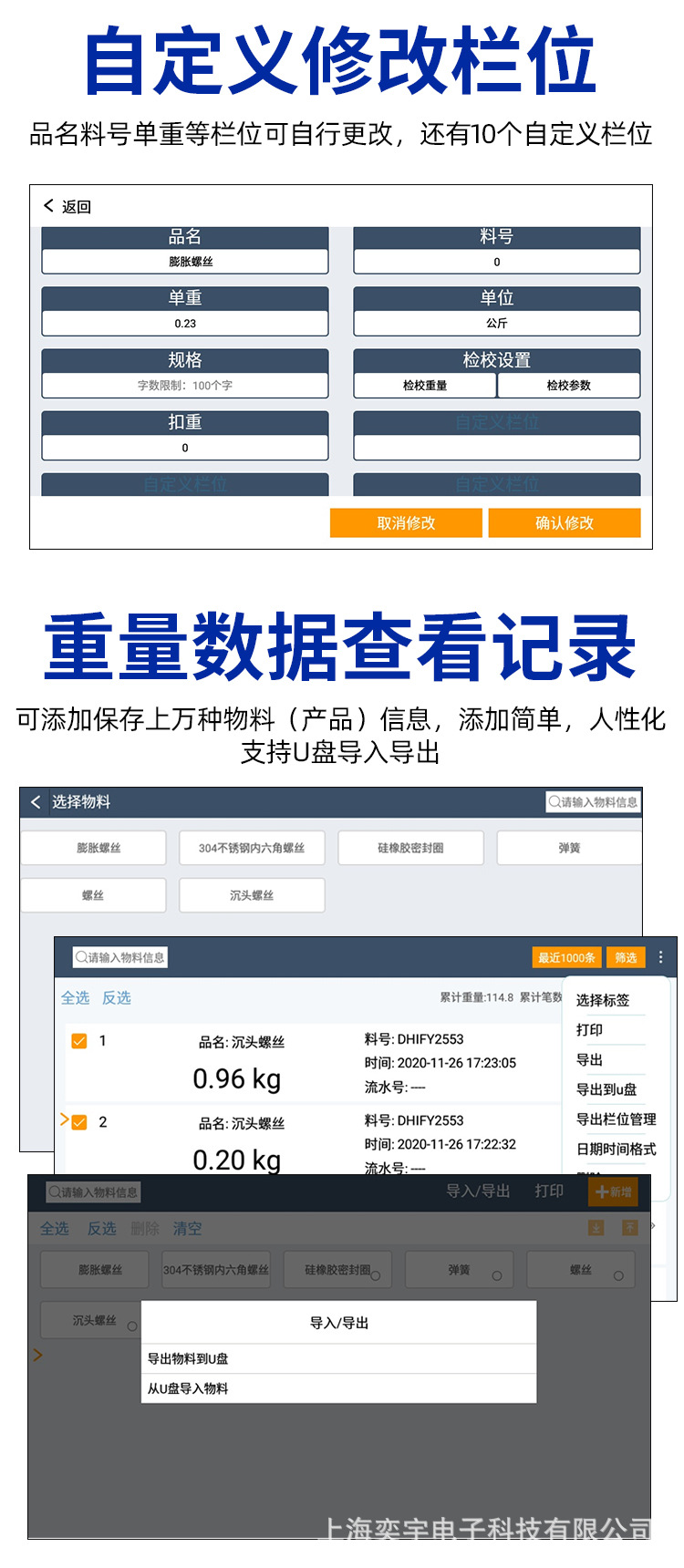Click the orange 取消修改 button

pyautogui.click(x=406, y=523)
